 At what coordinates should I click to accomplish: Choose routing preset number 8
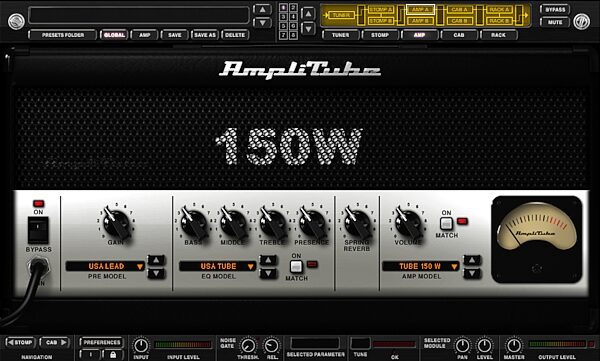tap(293, 35)
